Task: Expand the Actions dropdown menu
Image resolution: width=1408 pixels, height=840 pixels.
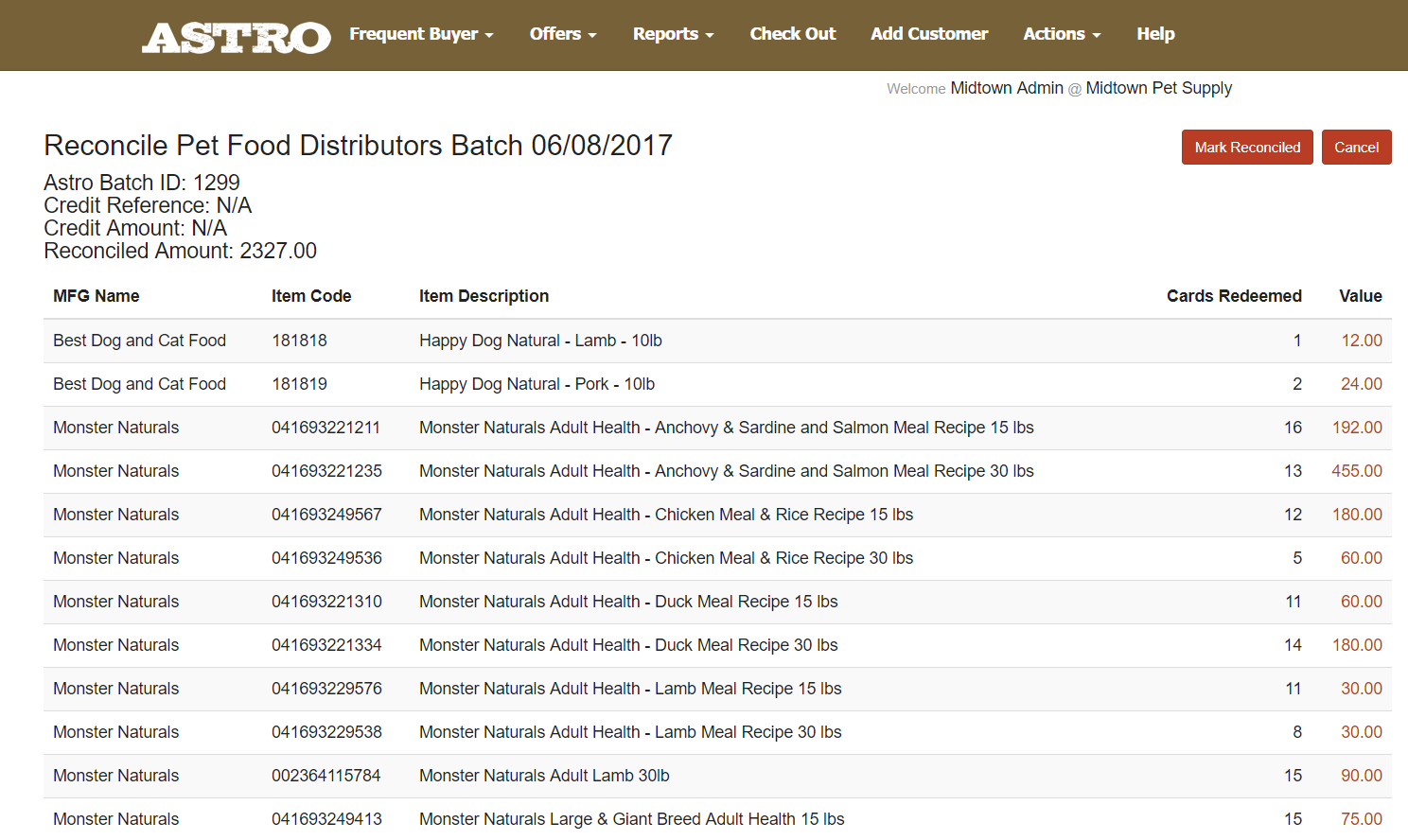Action: [x=1062, y=34]
